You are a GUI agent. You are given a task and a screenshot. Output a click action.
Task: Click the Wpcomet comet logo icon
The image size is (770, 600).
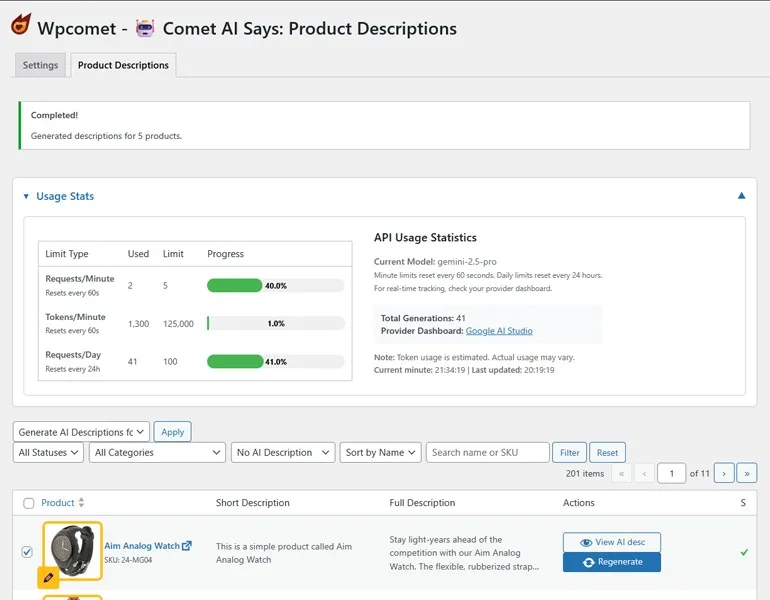pos(21,25)
